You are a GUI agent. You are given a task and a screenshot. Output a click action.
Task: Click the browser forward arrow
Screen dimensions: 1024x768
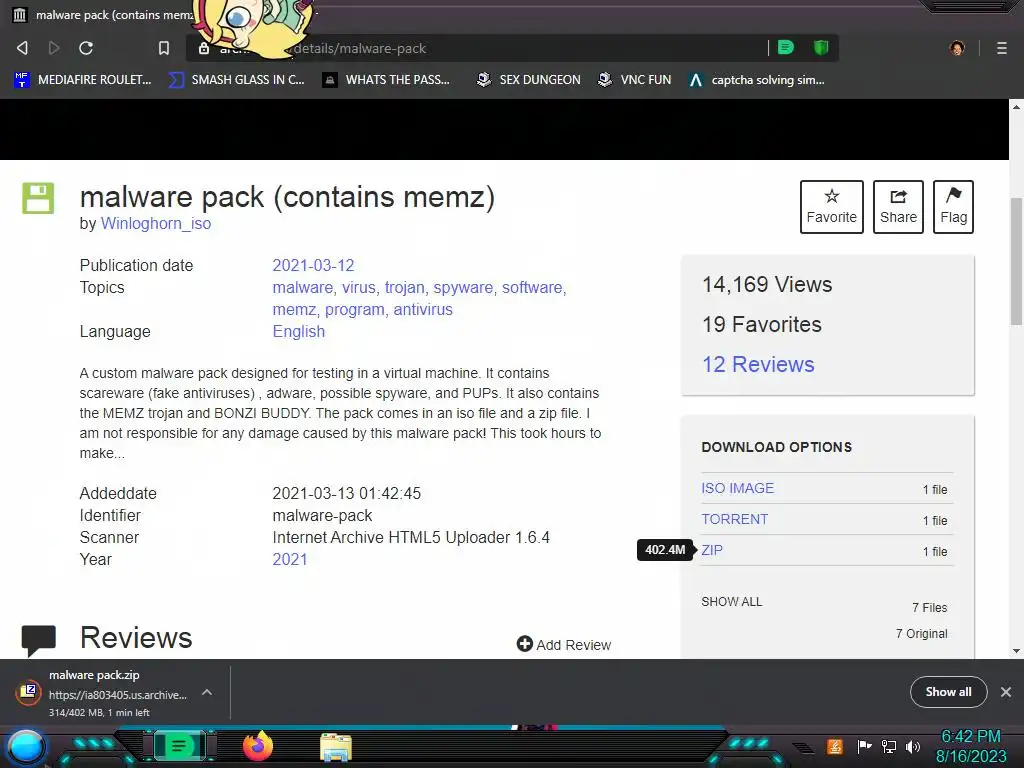click(54, 48)
